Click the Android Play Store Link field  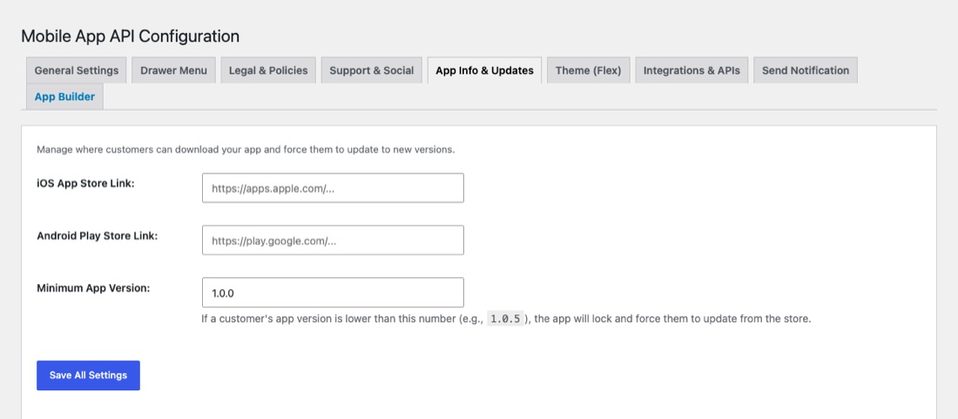(333, 241)
